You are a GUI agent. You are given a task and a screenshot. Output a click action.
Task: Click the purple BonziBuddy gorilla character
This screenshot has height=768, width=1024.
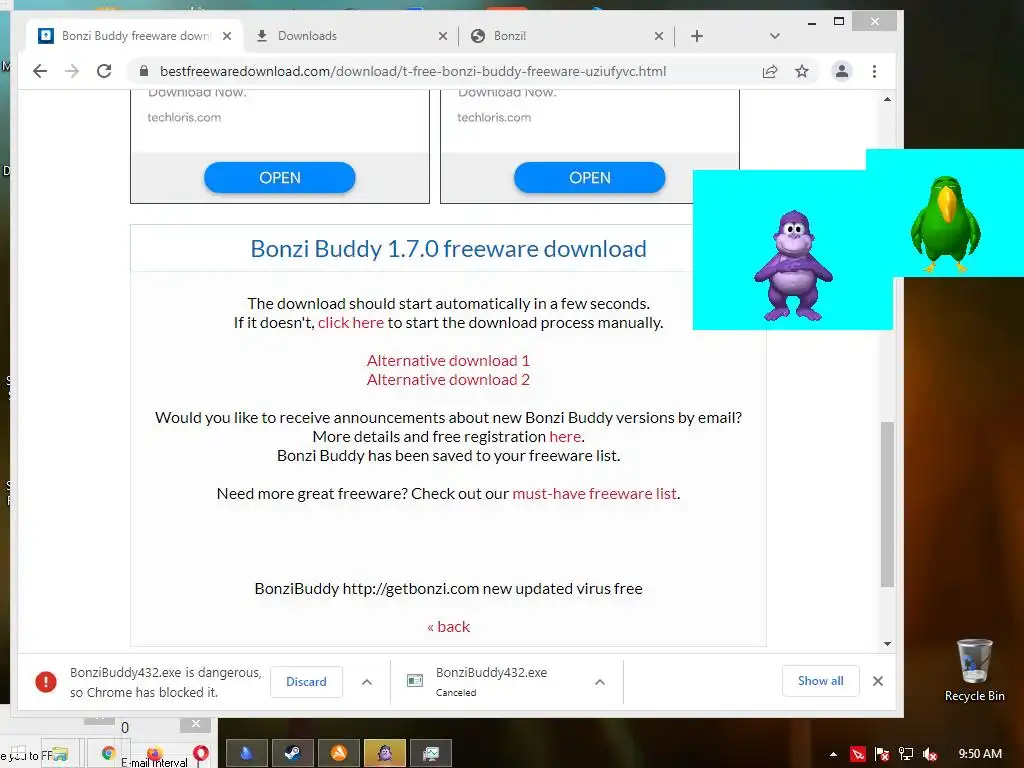click(793, 266)
